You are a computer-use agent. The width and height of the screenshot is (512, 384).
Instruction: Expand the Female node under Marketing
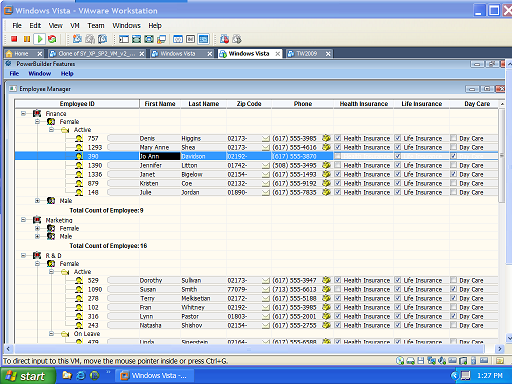click(37, 228)
